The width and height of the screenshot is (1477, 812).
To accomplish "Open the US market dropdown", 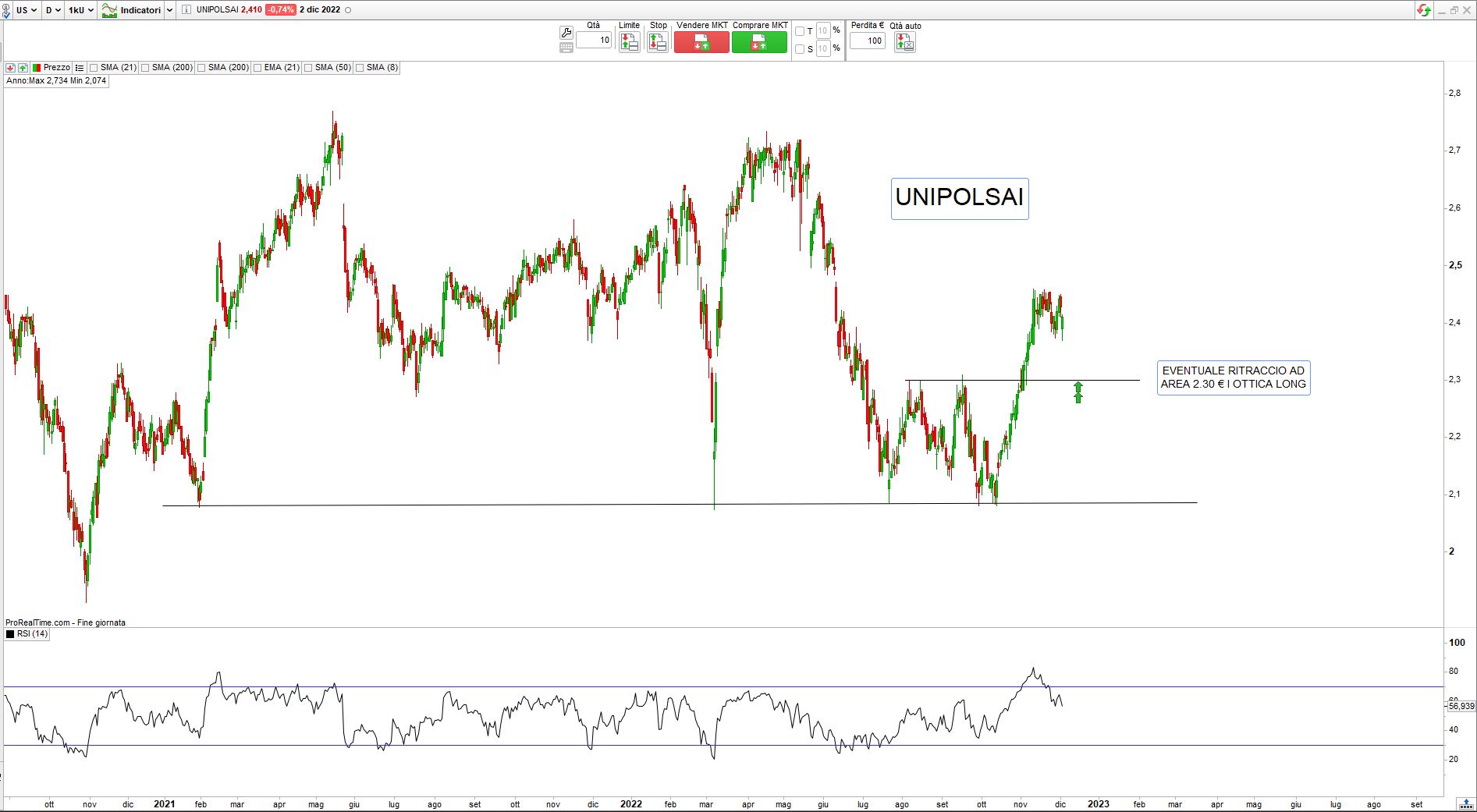I will point(27,10).
